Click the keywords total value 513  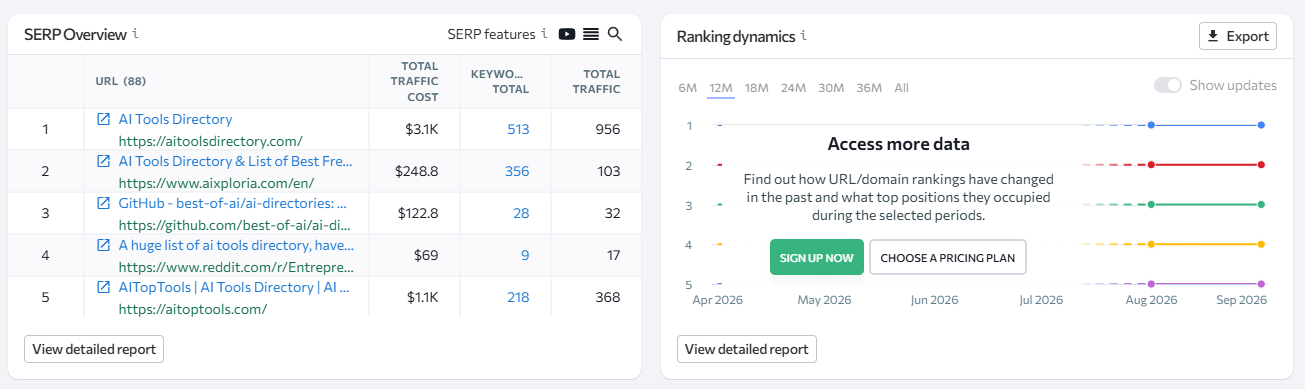pyautogui.click(x=518, y=129)
